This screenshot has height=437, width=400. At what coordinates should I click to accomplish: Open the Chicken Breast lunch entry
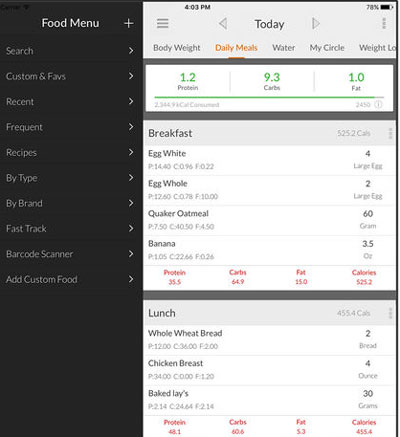tap(269, 370)
